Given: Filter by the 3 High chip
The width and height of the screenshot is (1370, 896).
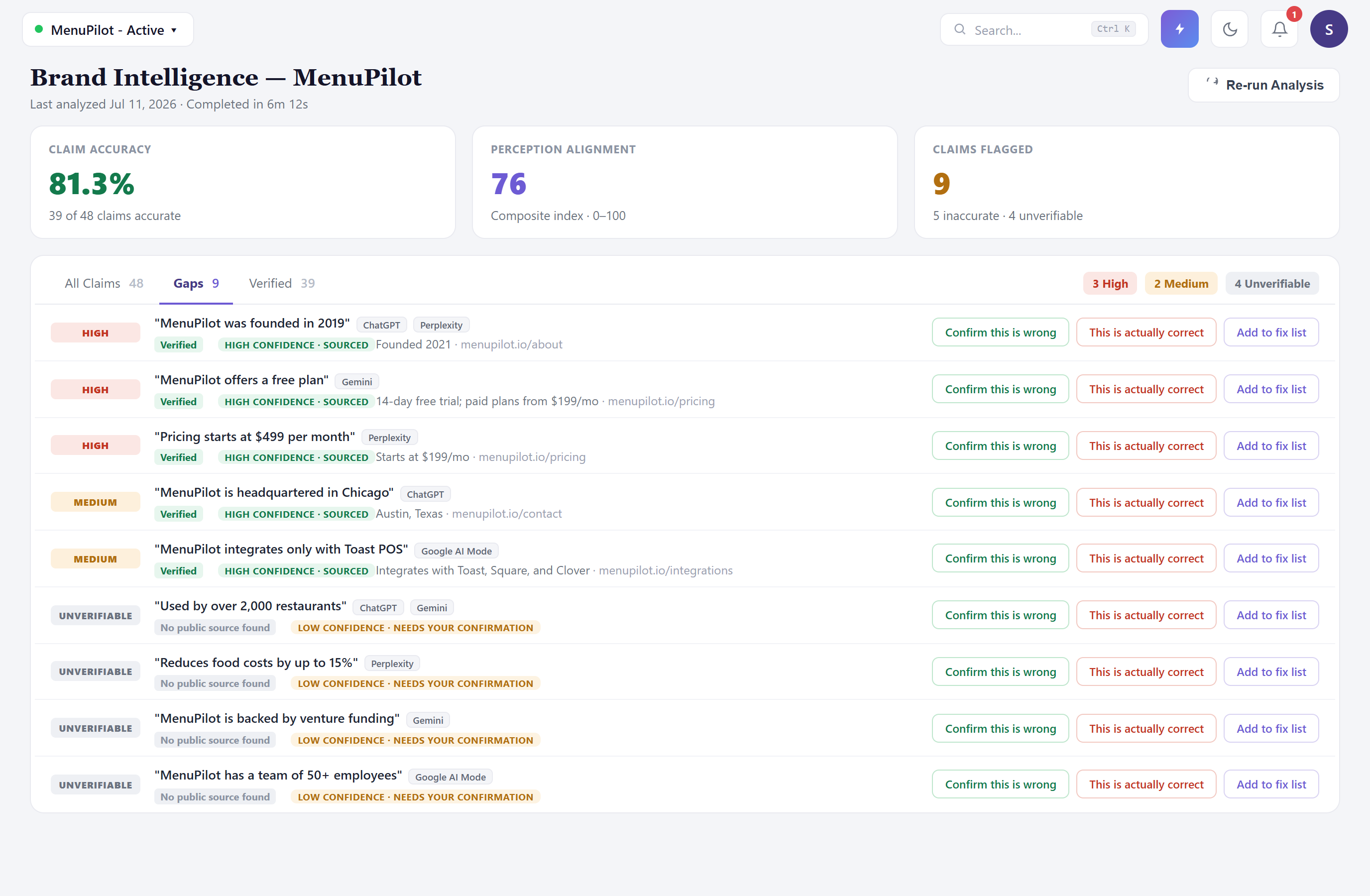Looking at the screenshot, I should [1110, 284].
